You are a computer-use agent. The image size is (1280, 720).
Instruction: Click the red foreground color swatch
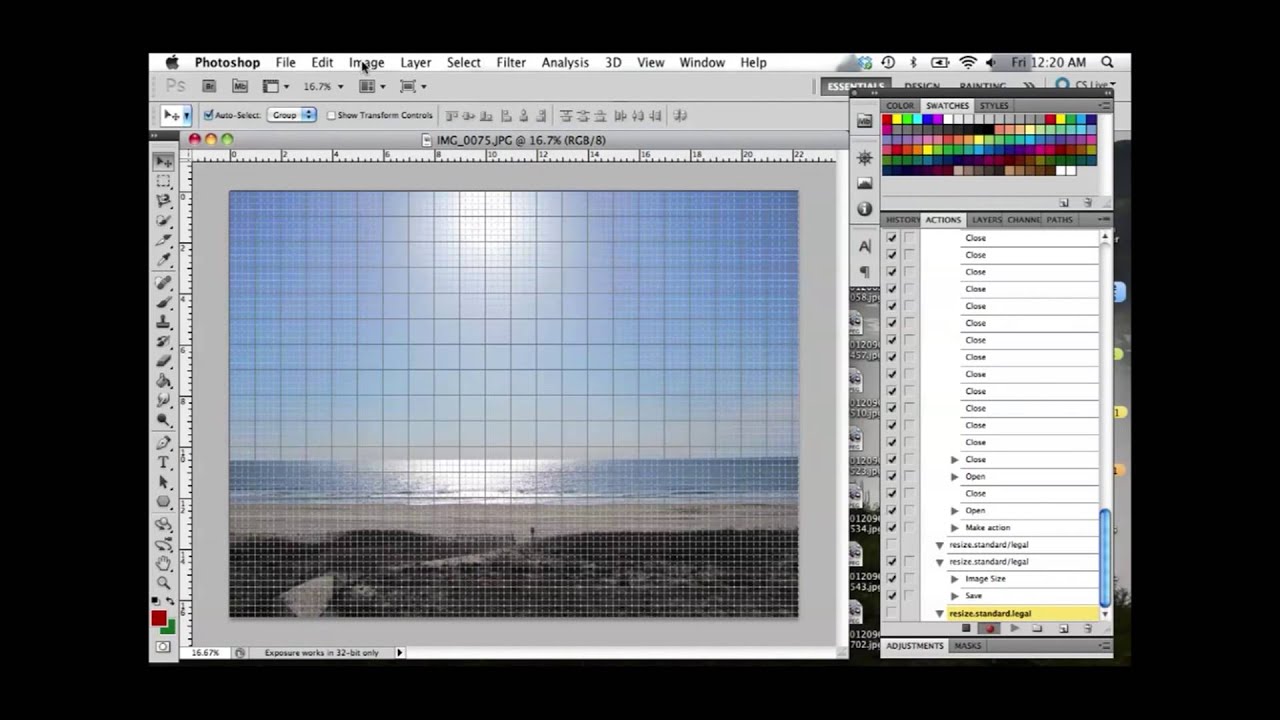point(158,618)
